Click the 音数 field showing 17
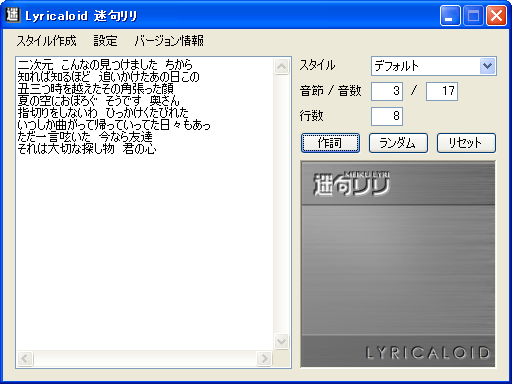Viewport: 512px width, 384px height. click(442, 91)
